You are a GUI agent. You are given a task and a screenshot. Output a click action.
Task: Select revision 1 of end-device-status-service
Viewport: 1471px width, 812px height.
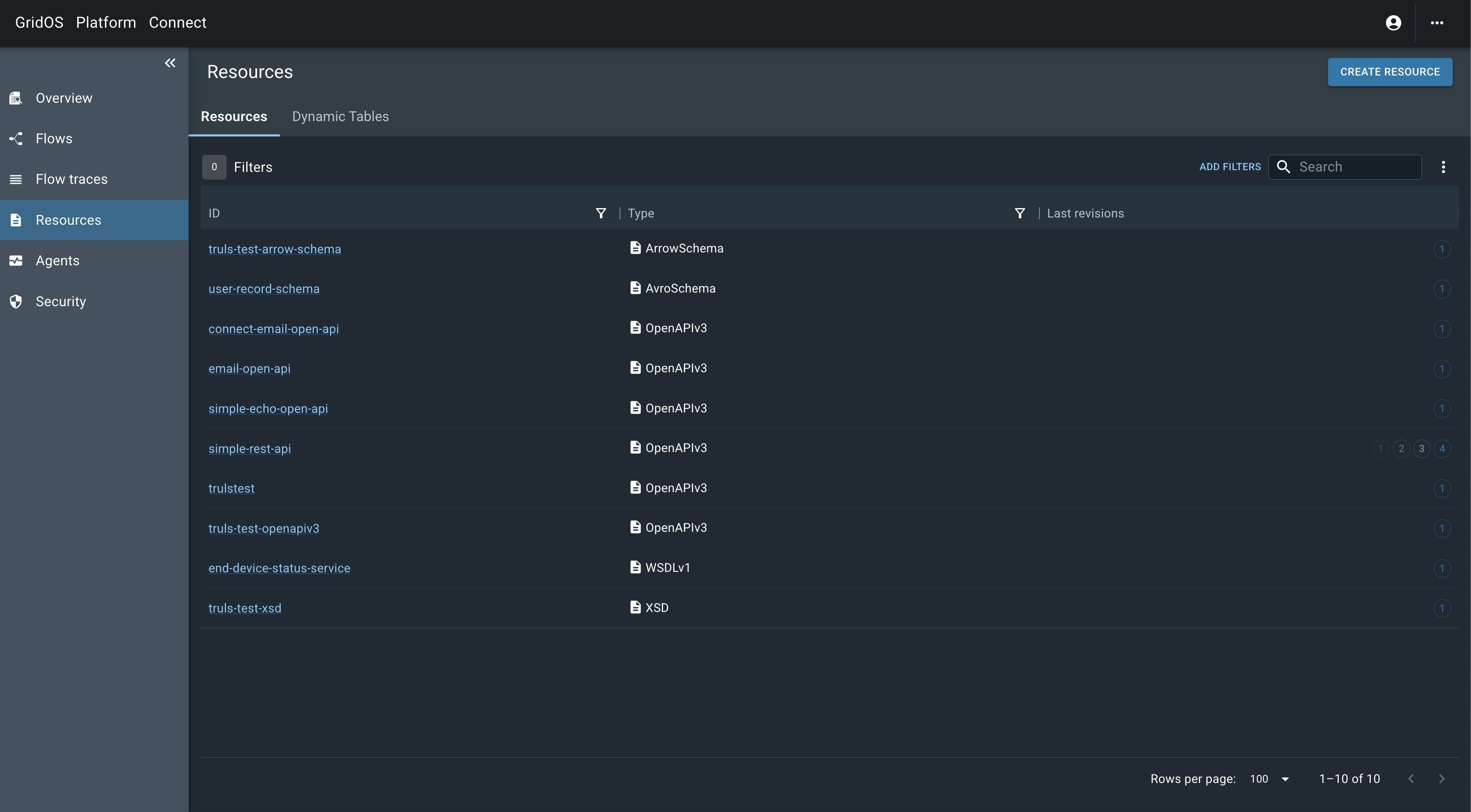tap(1442, 568)
